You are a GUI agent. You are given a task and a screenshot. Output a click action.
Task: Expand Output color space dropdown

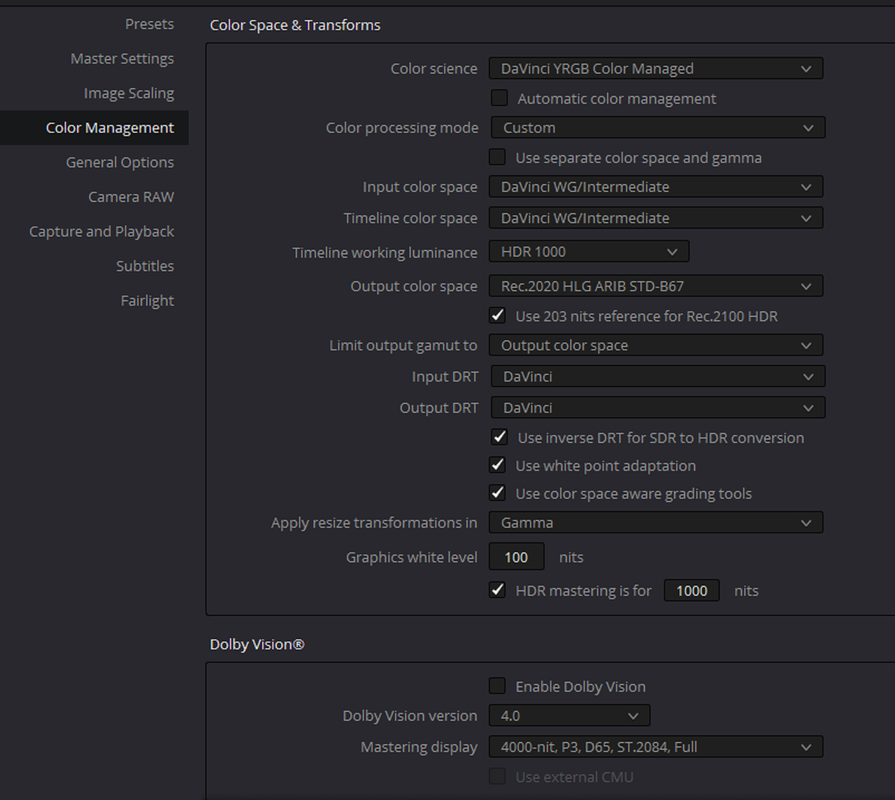656,286
